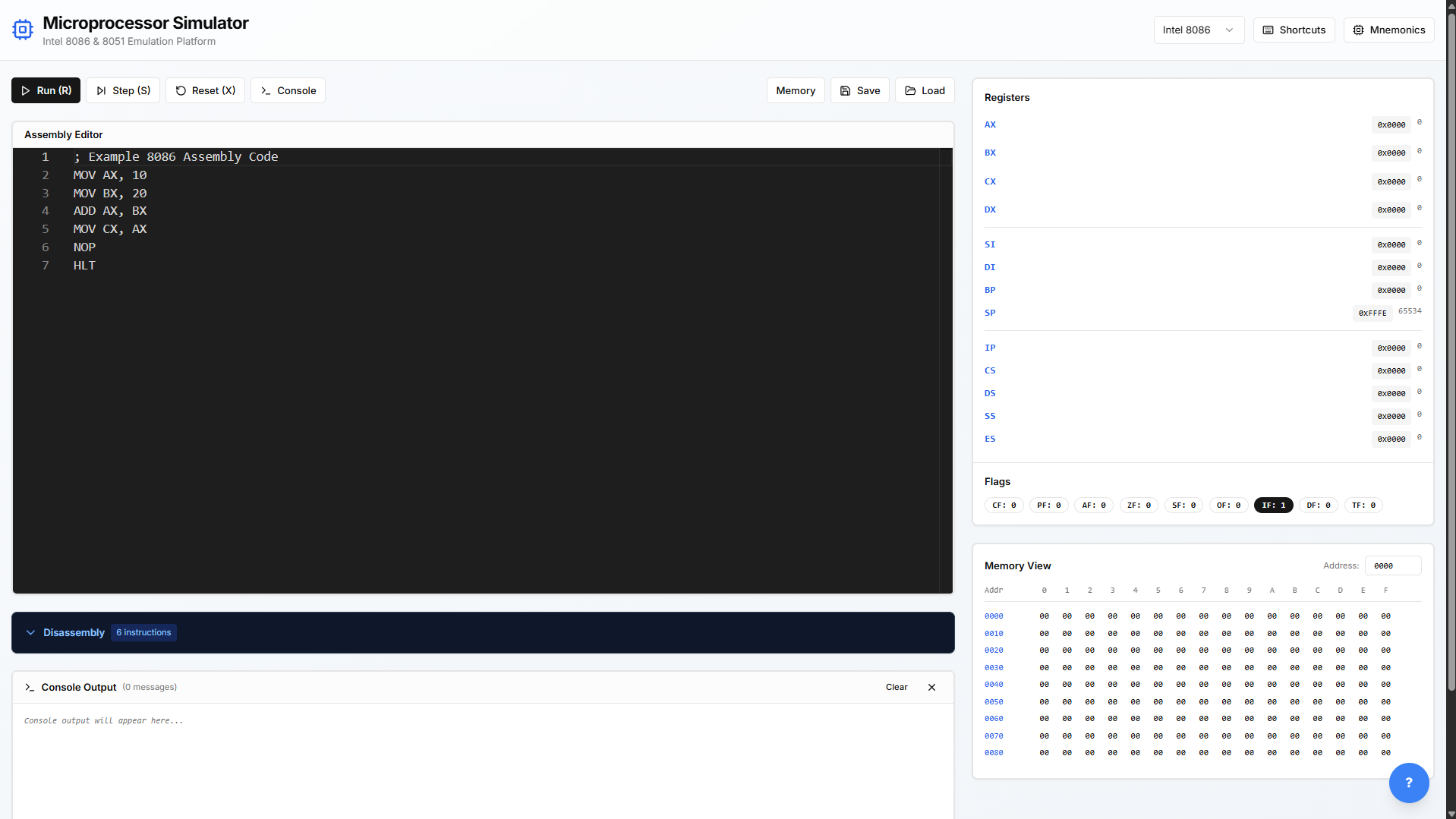Open the Mnemonics reference

pos(1388,30)
